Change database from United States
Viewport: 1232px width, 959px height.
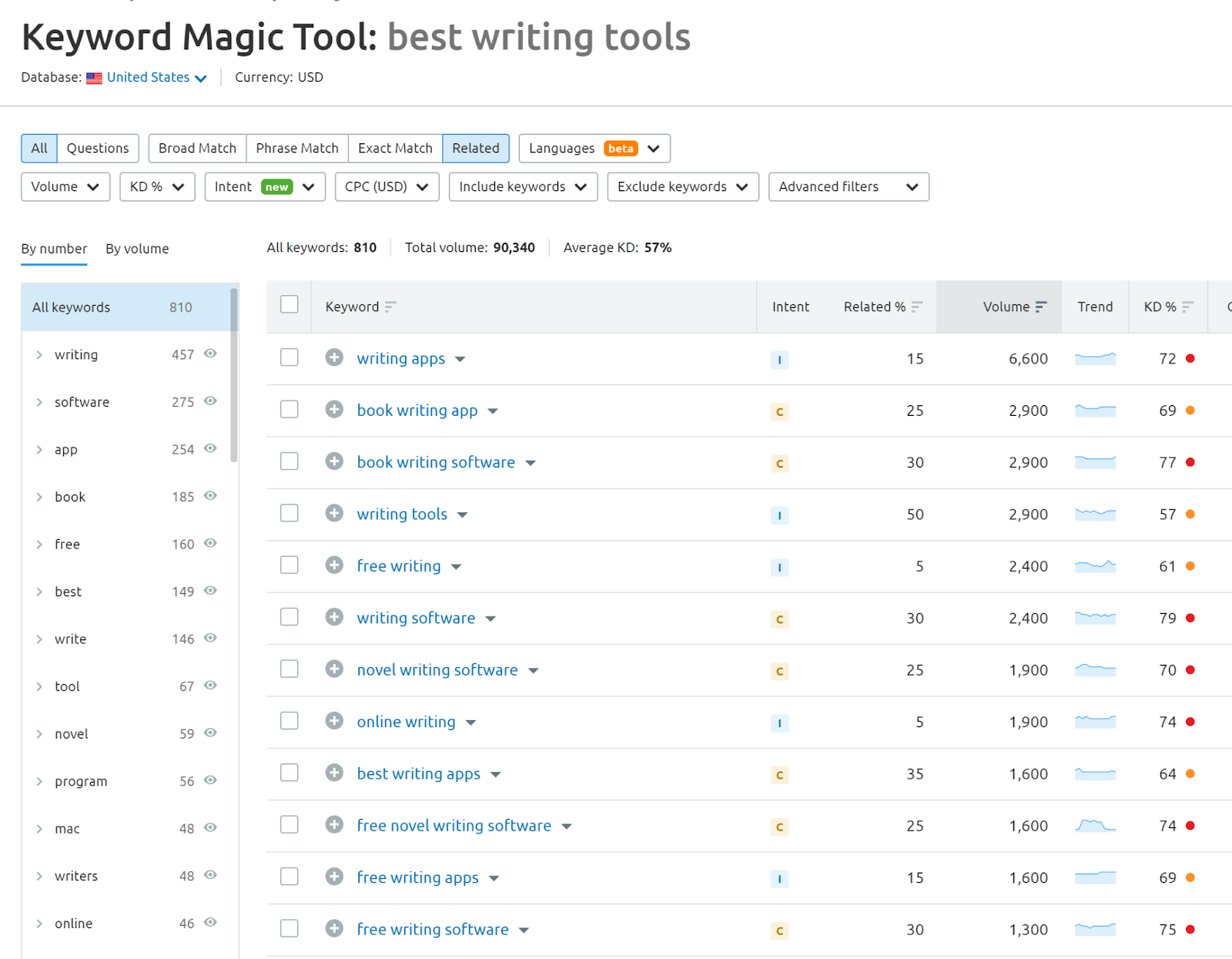click(156, 78)
